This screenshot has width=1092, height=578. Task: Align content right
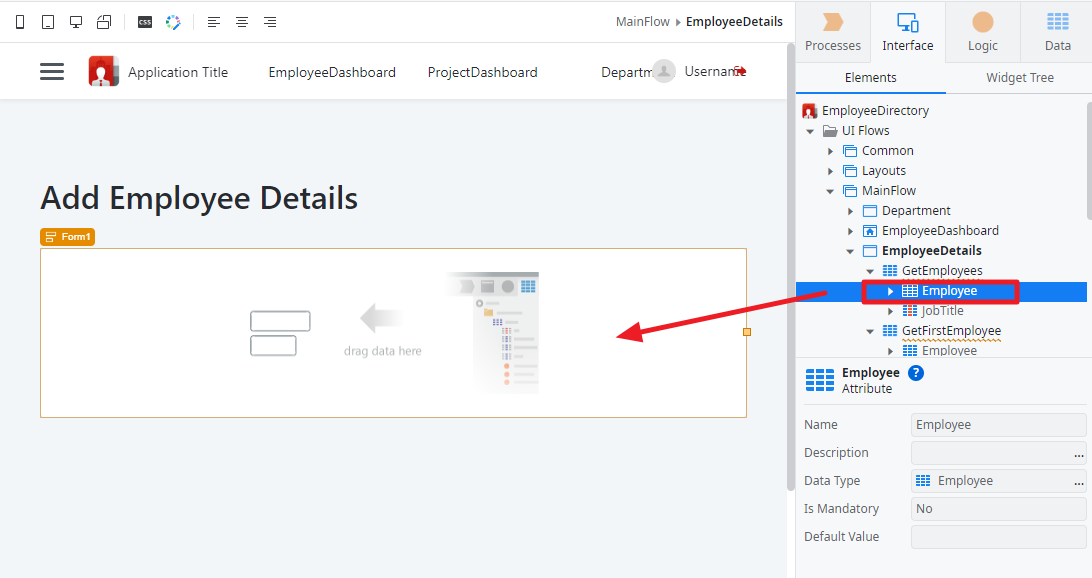click(270, 22)
